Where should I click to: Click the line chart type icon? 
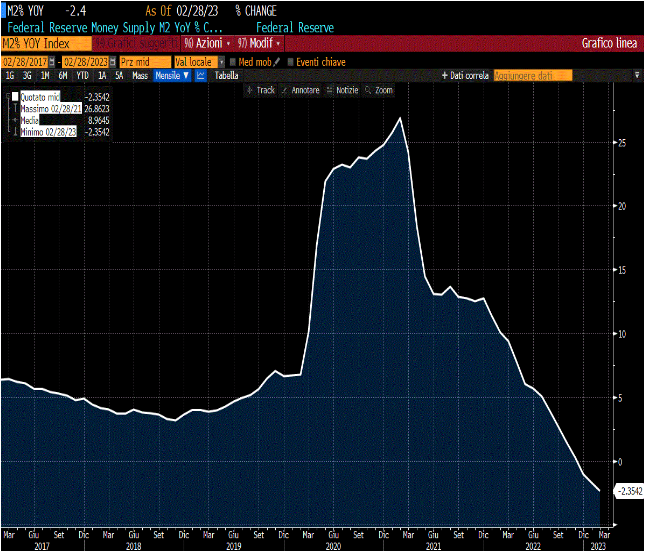coord(201,76)
